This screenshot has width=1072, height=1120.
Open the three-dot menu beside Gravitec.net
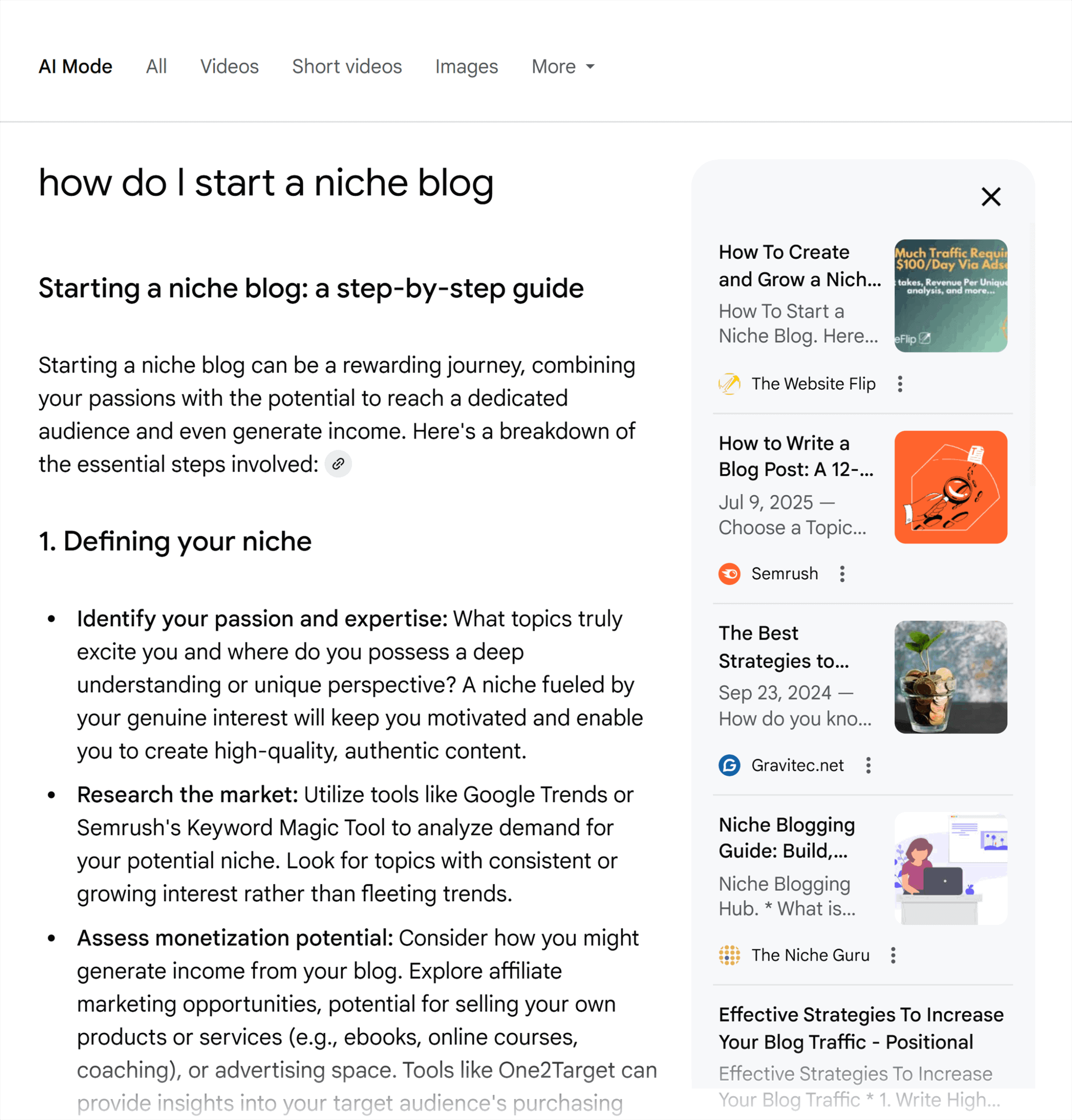[869, 765]
